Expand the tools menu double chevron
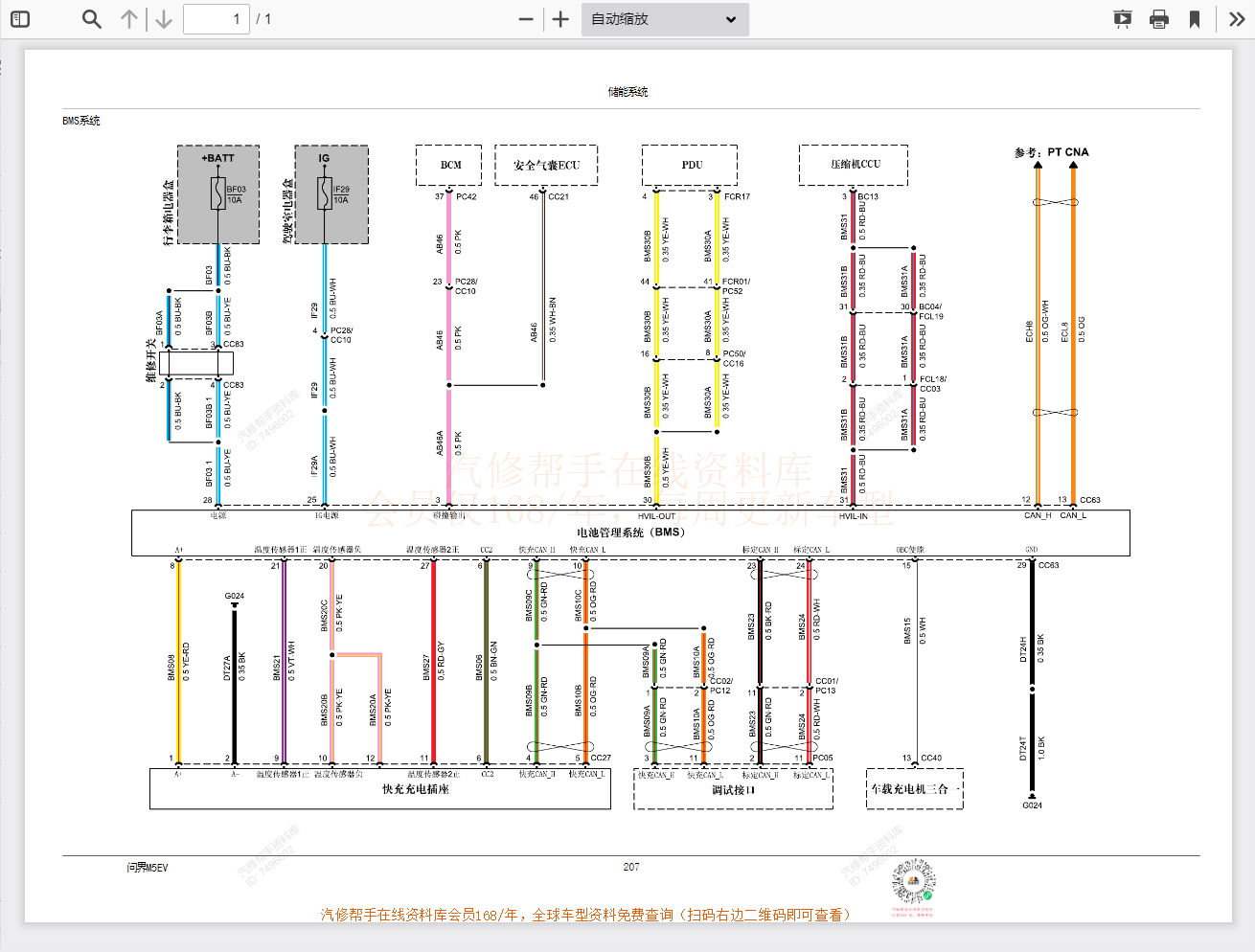1255x952 pixels. tap(1237, 19)
